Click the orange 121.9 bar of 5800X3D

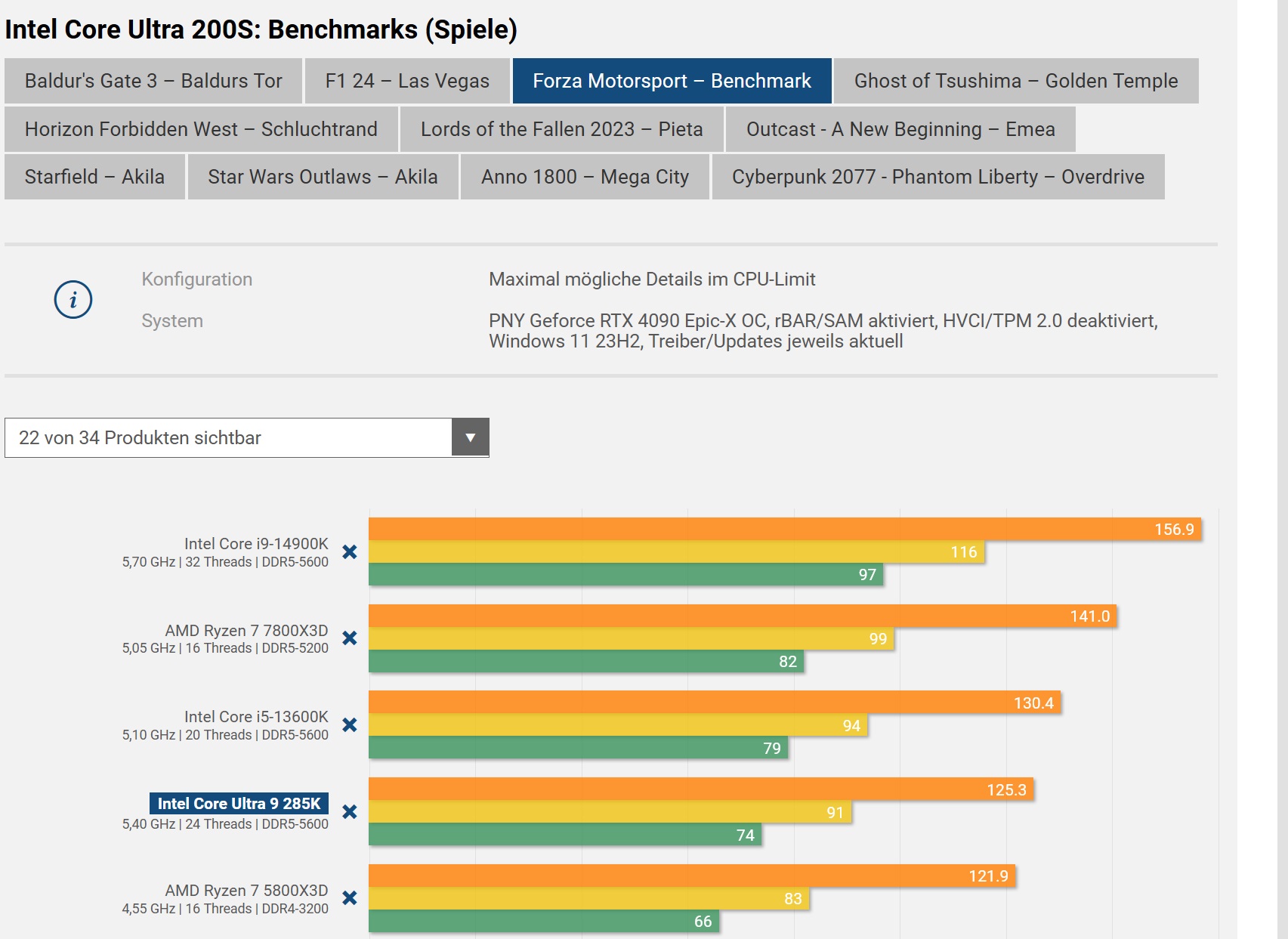click(692, 876)
